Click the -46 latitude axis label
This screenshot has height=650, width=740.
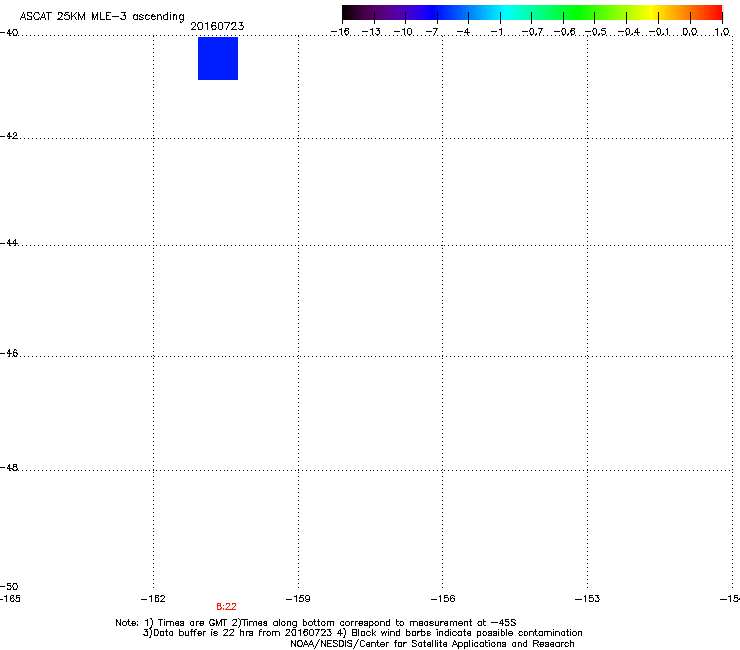[x=9, y=354]
